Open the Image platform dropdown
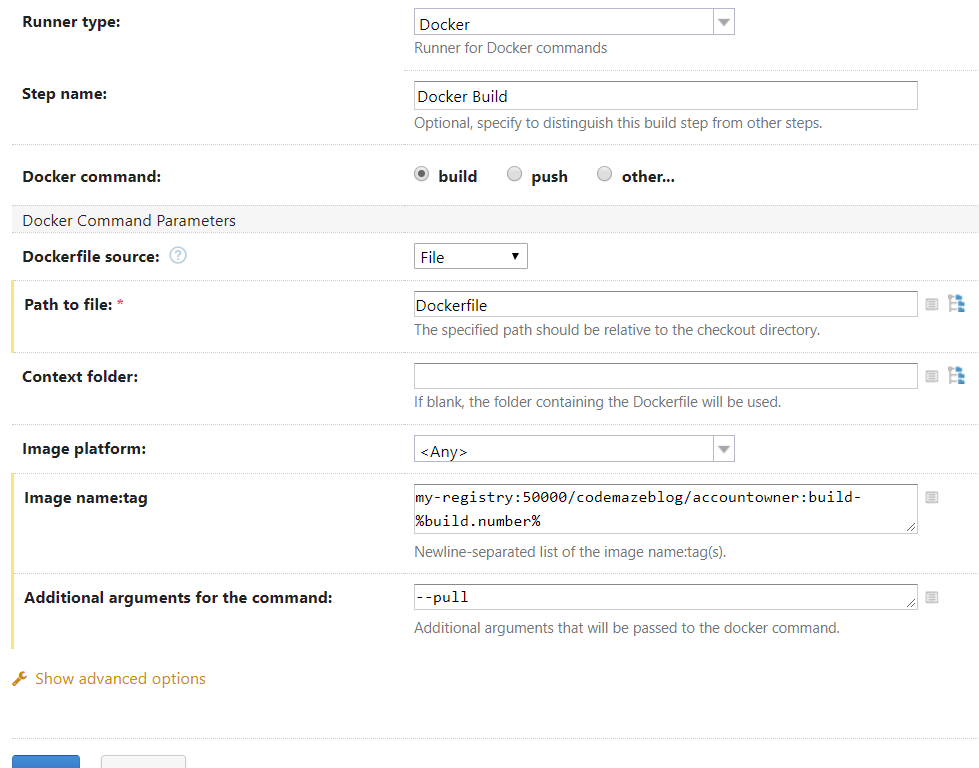This screenshot has width=979, height=768. tap(574, 450)
